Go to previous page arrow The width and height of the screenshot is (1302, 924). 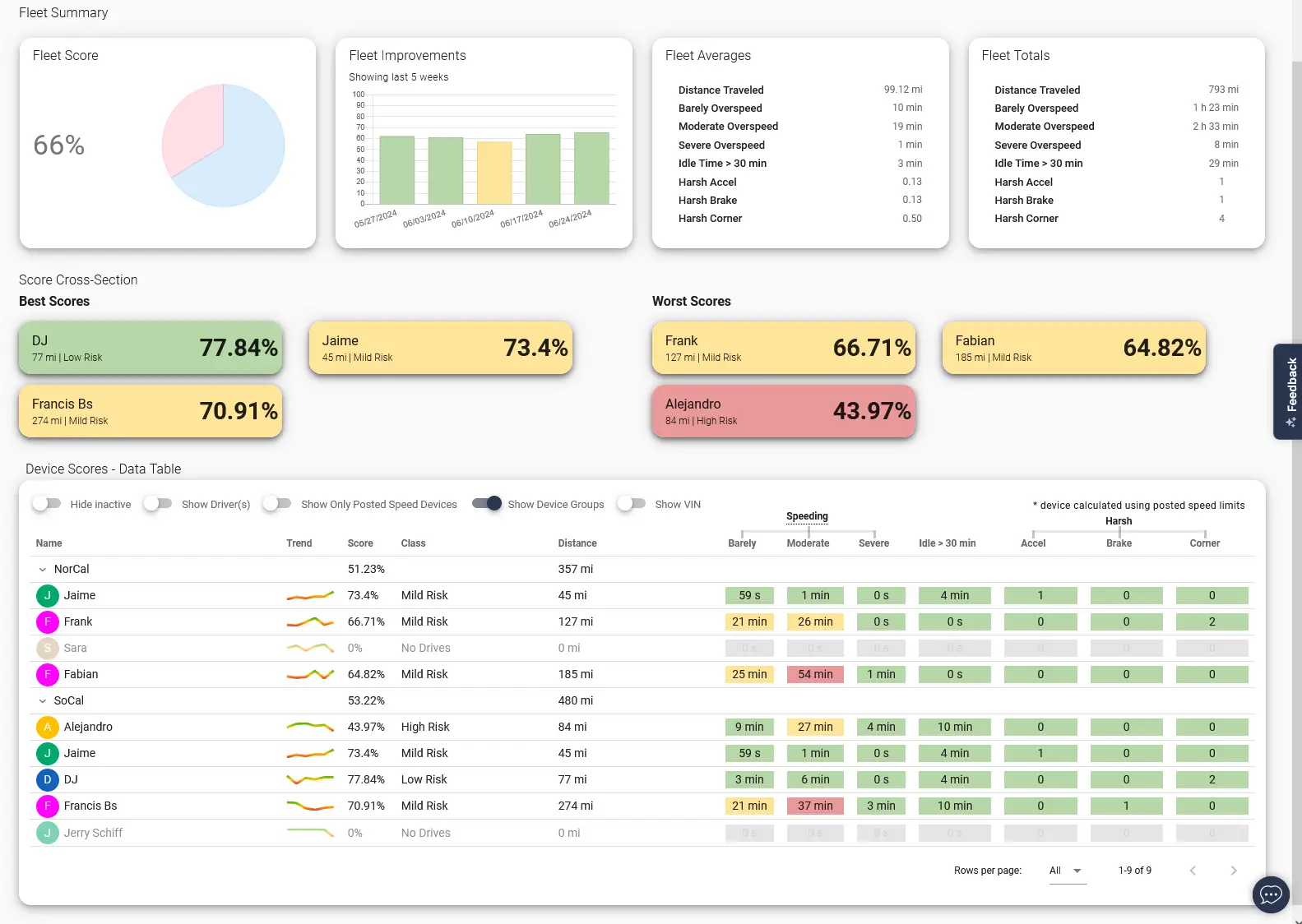point(1193,871)
